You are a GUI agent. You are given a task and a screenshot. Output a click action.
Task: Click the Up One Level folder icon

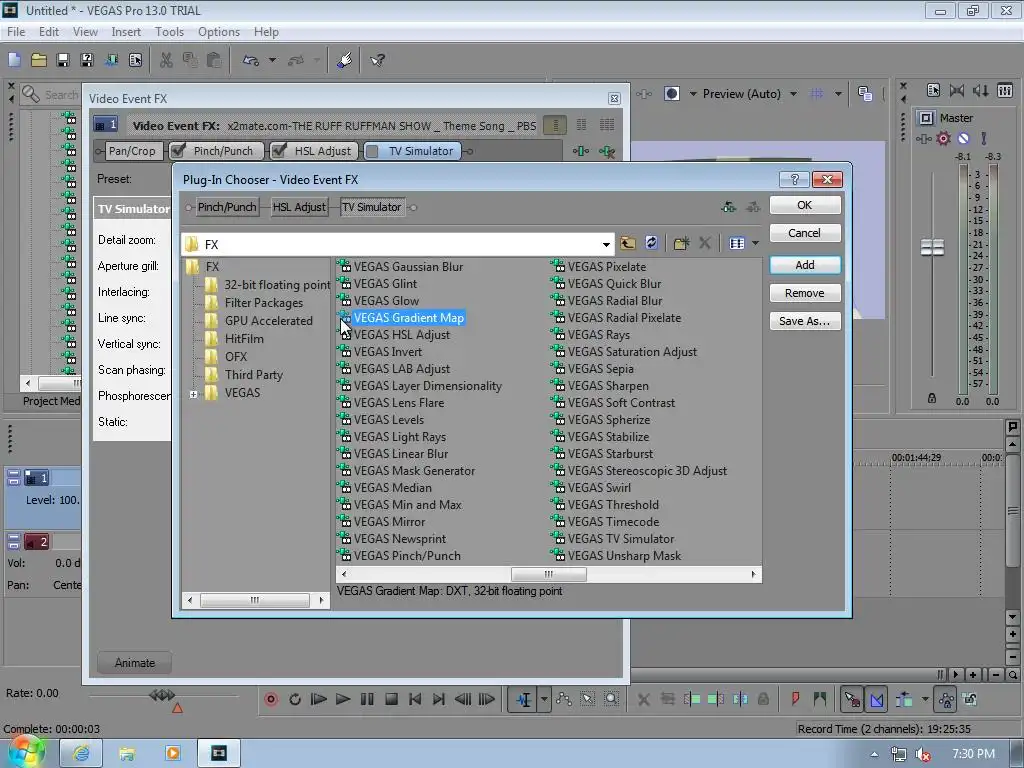point(628,244)
